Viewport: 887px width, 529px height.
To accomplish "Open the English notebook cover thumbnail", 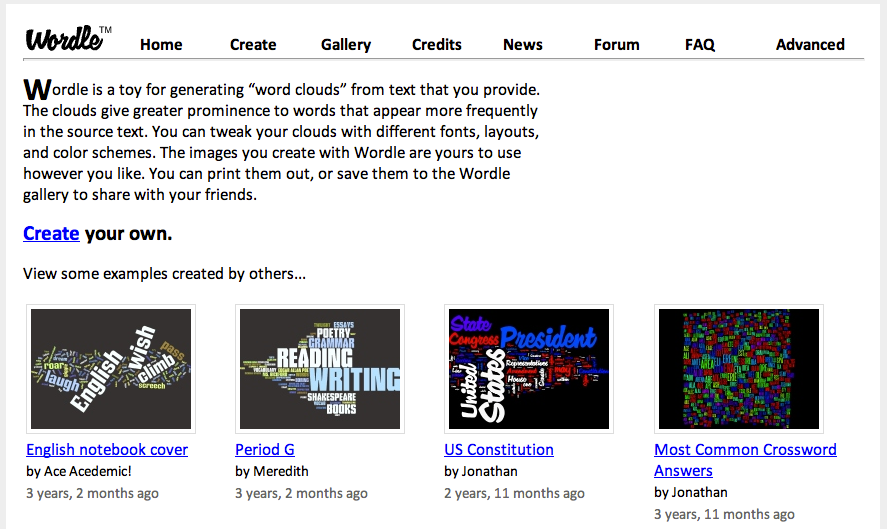I will point(111,369).
